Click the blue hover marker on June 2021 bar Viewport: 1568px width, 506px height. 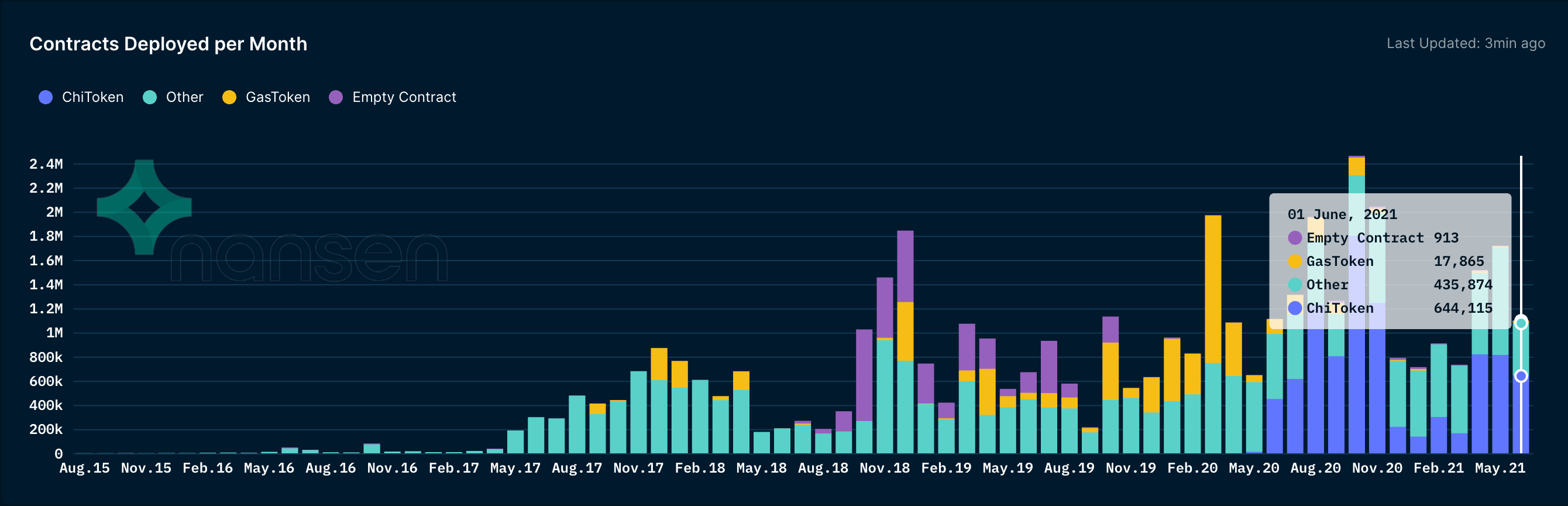click(1521, 376)
